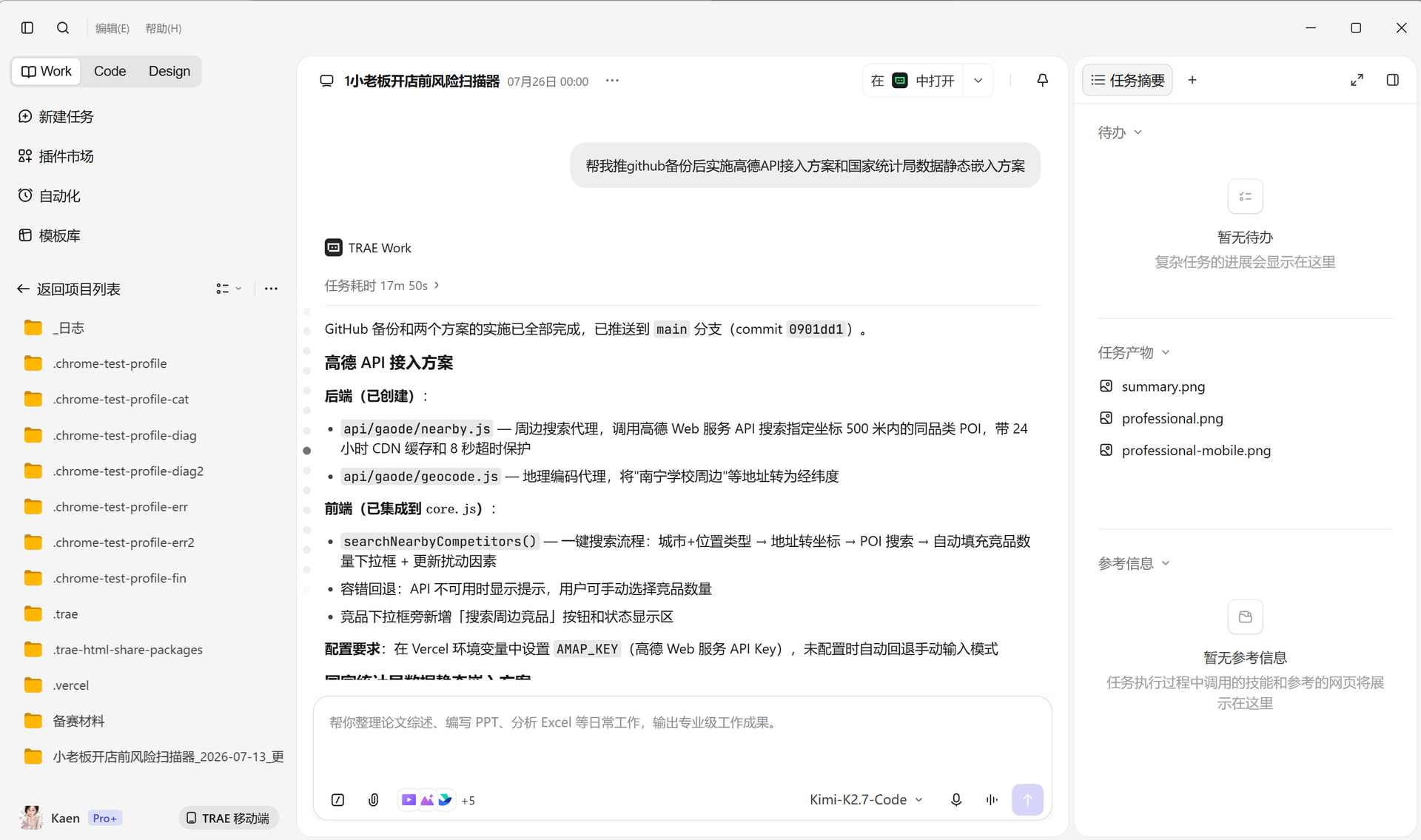
Task: Go back via 返回项目列表
Action: (x=69, y=289)
